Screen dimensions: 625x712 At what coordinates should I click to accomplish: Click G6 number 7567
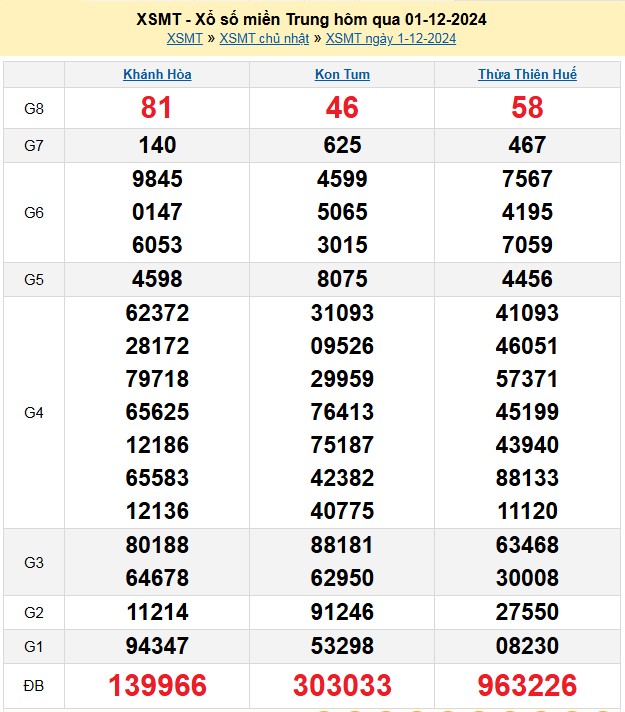pos(527,179)
